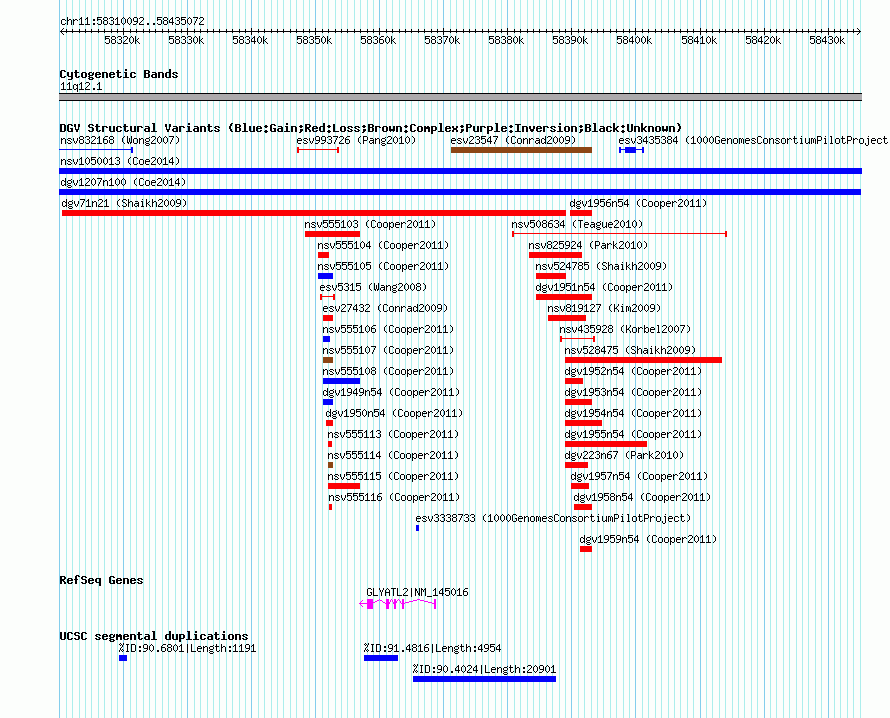Click the small duplication block with Length:1191

click(123, 658)
